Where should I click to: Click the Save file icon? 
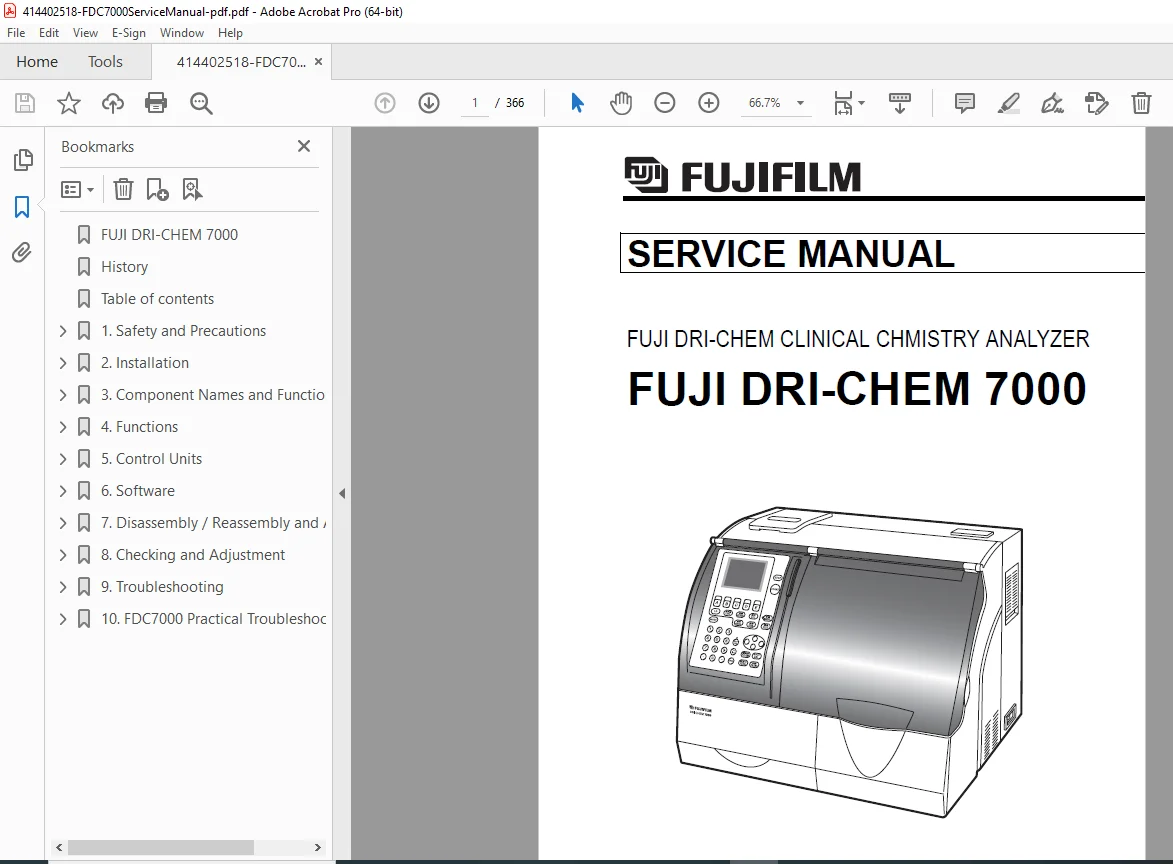point(25,102)
